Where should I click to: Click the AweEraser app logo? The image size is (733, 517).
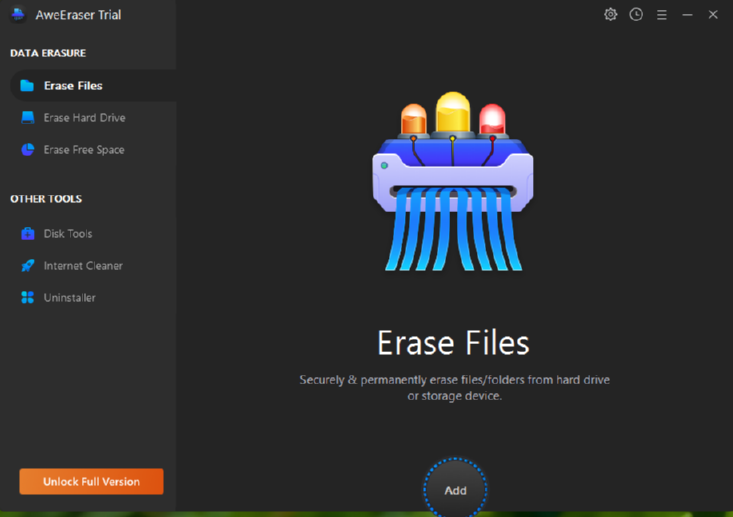tap(18, 14)
